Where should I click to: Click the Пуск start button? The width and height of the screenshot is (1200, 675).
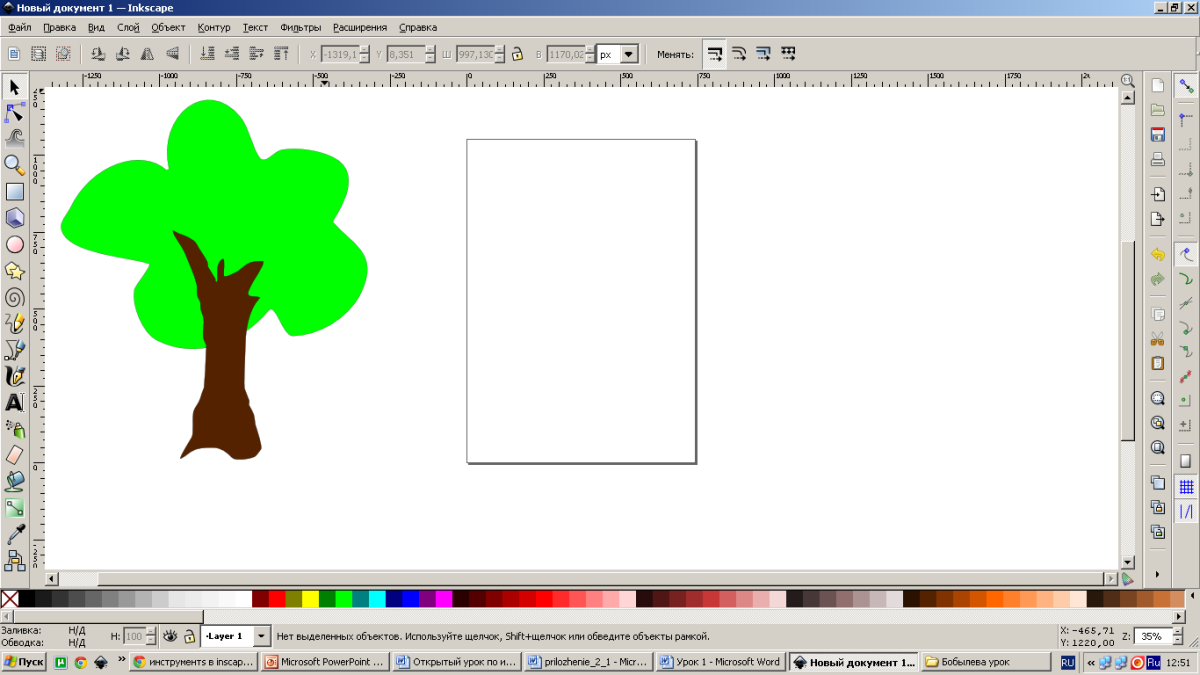[x=24, y=662]
